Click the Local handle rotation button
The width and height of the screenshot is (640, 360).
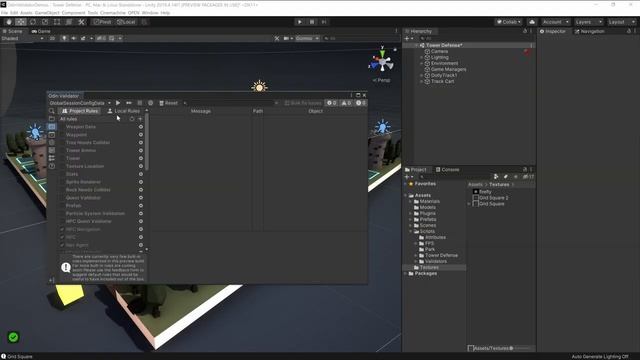126,22
